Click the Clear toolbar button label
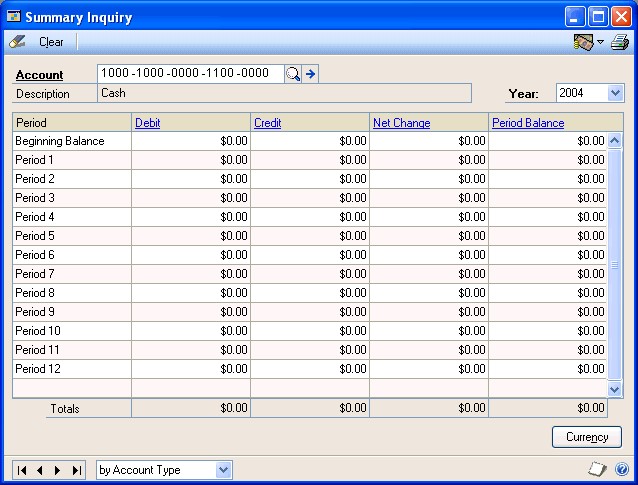Image resolution: width=638 pixels, height=485 pixels. click(51, 42)
